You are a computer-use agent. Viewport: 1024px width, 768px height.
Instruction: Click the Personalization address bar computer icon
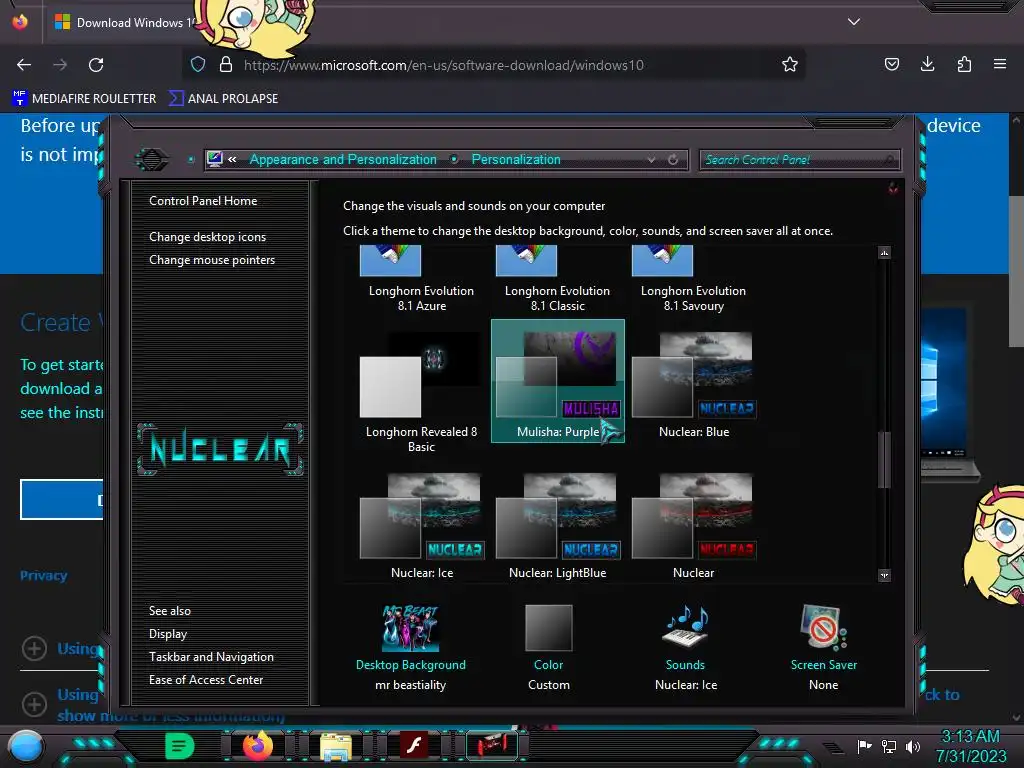tap(214, 159)
